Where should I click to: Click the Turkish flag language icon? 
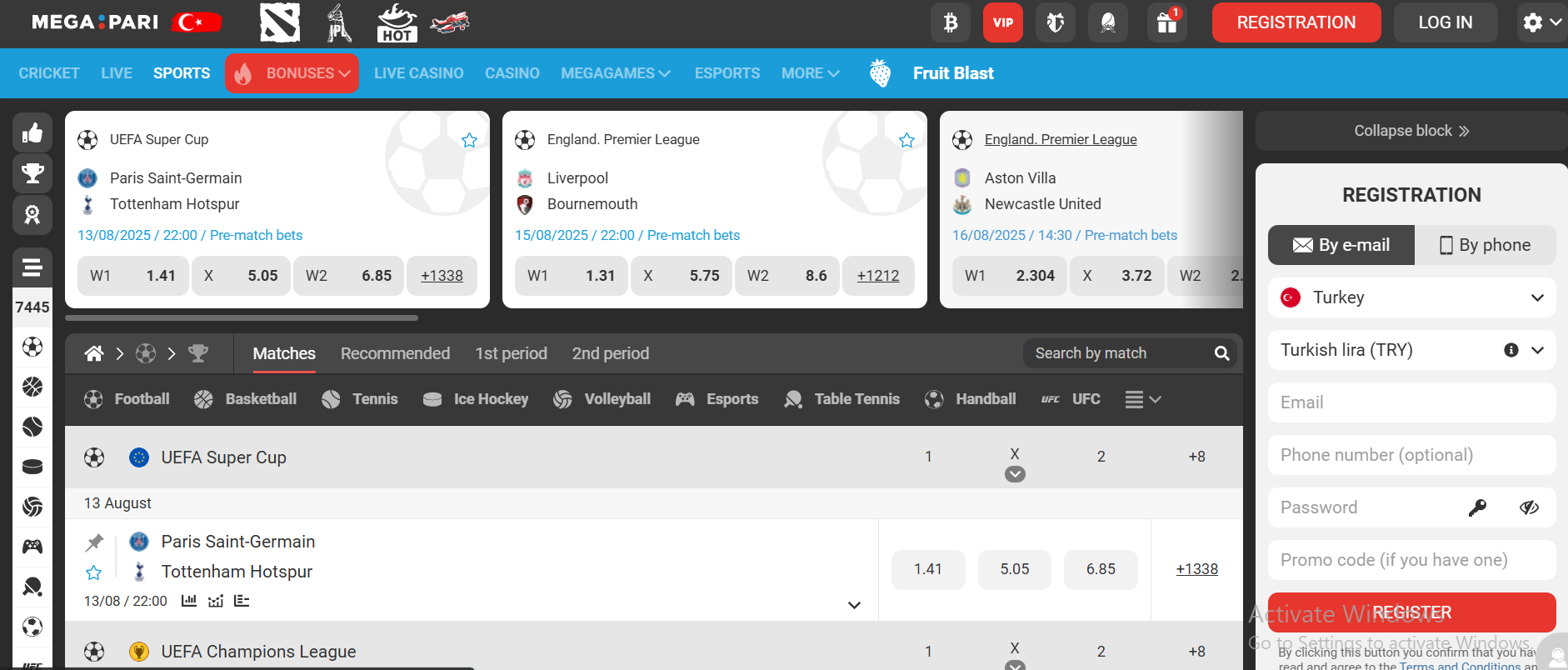(197, 22)
